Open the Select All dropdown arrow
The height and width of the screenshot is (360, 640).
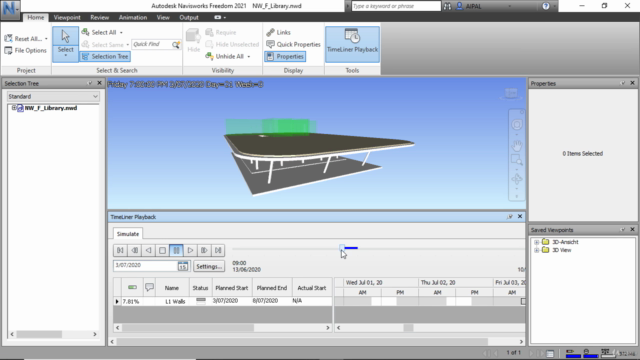[x=121, y=33]
